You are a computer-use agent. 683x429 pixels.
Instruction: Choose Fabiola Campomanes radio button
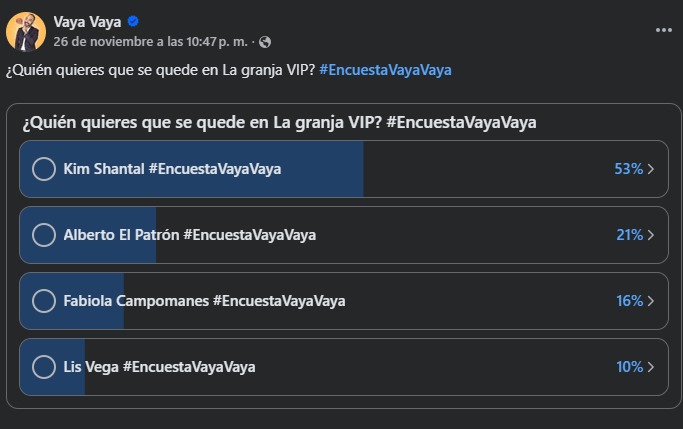pyautogui.click(x=44, y=301)
